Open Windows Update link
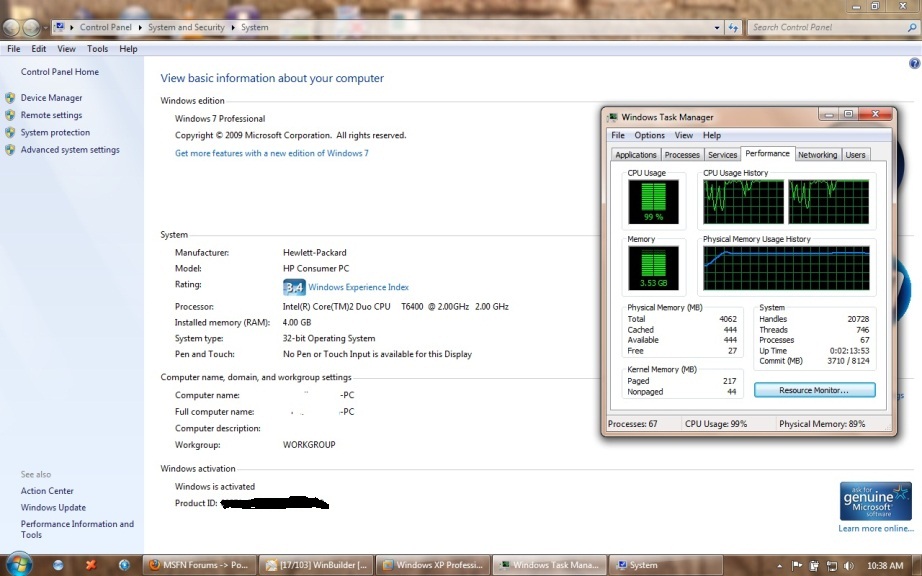This screenshot has height=576, width=922. click(x=53, y=507)
